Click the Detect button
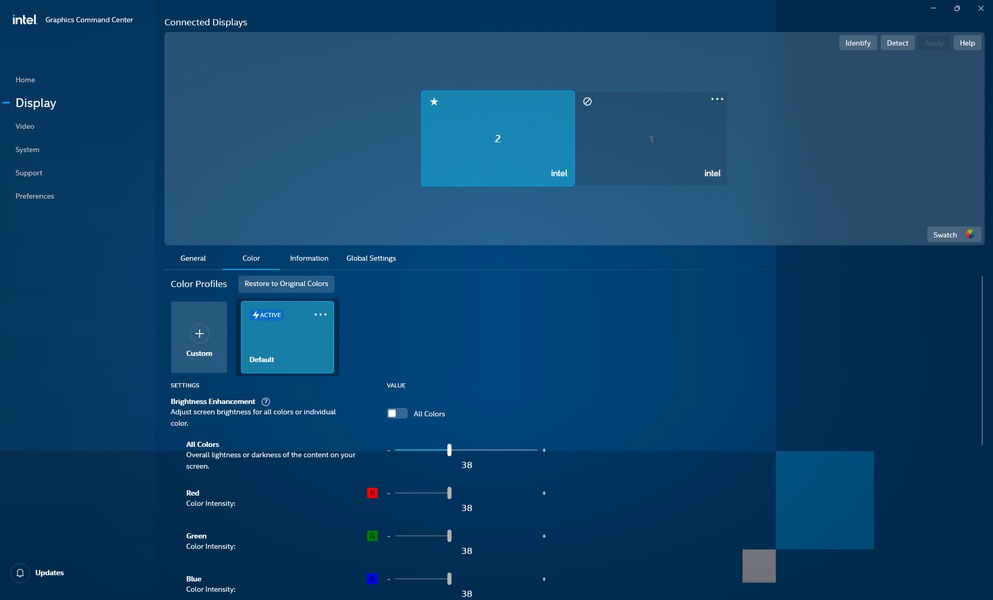 coord(897,43)
